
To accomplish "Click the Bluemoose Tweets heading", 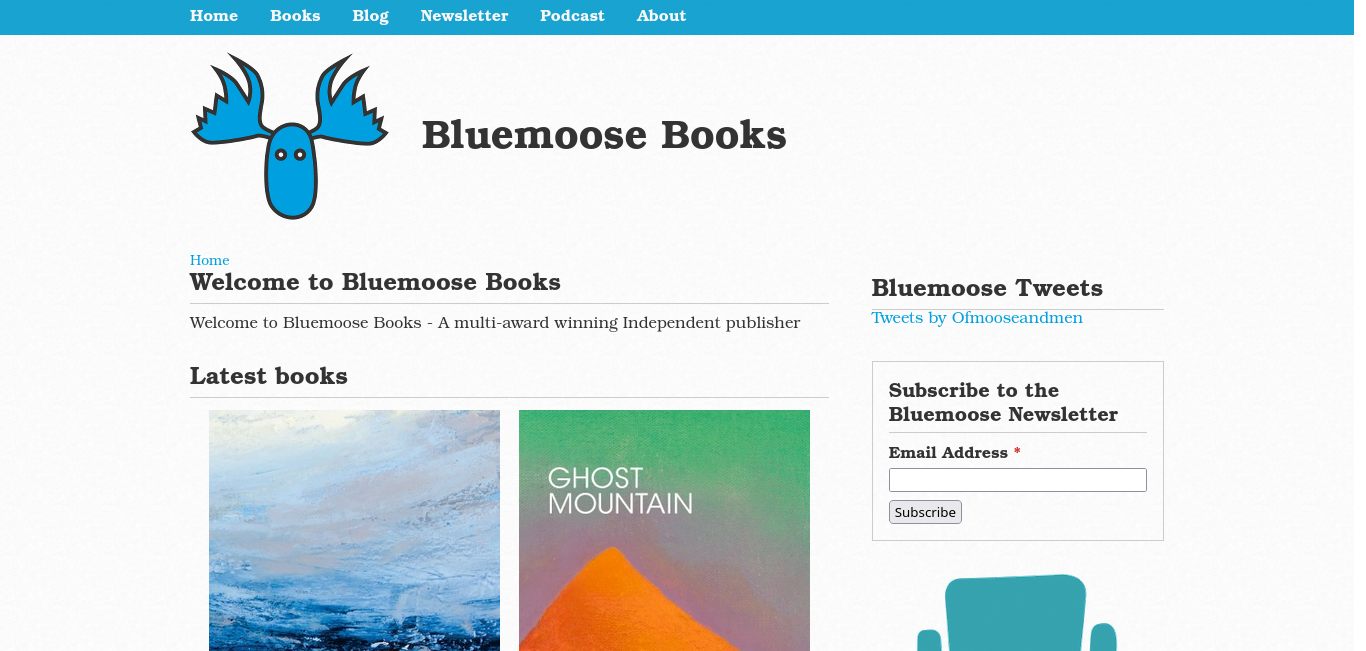I will [987, 288].
